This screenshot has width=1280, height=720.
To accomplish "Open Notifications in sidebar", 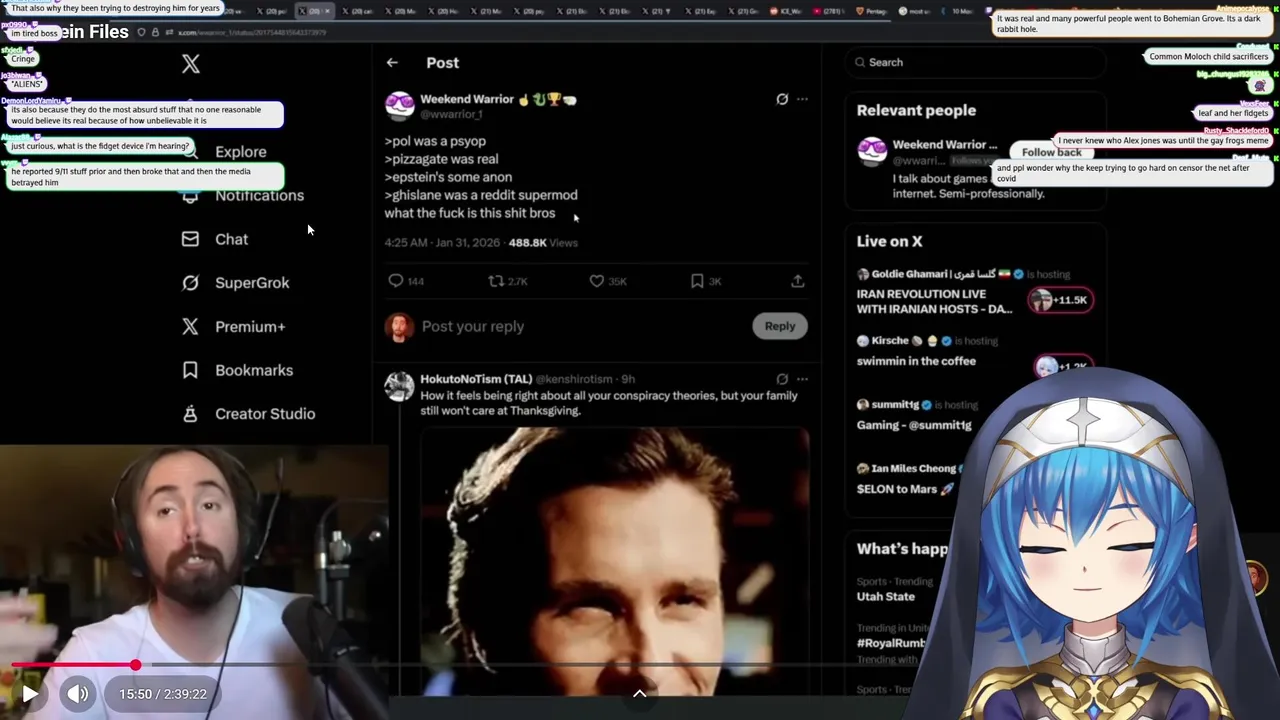I will coord(259,195).
